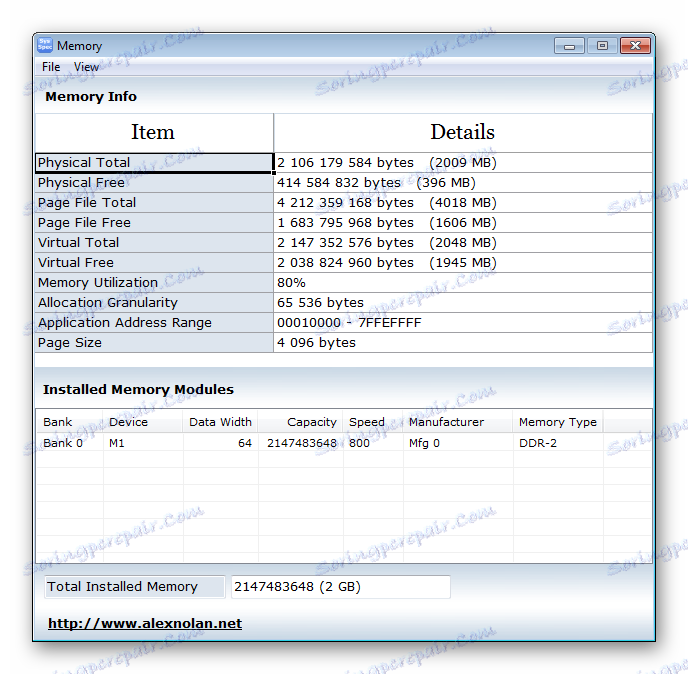
Task: Click the Total Installed Memory label
Action: (135, 587)
